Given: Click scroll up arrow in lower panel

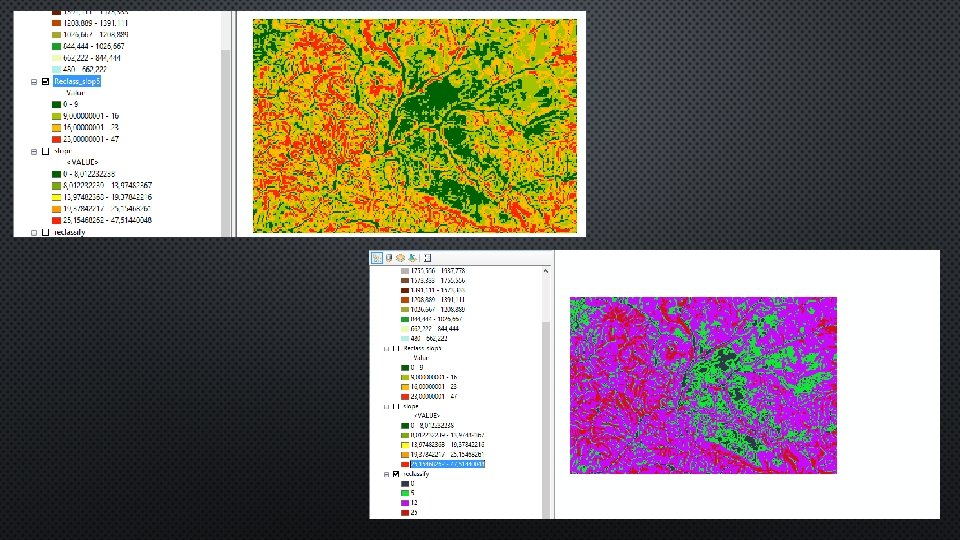Looking at the screenshot, I should pyautogui.click(x=546, y=271).
